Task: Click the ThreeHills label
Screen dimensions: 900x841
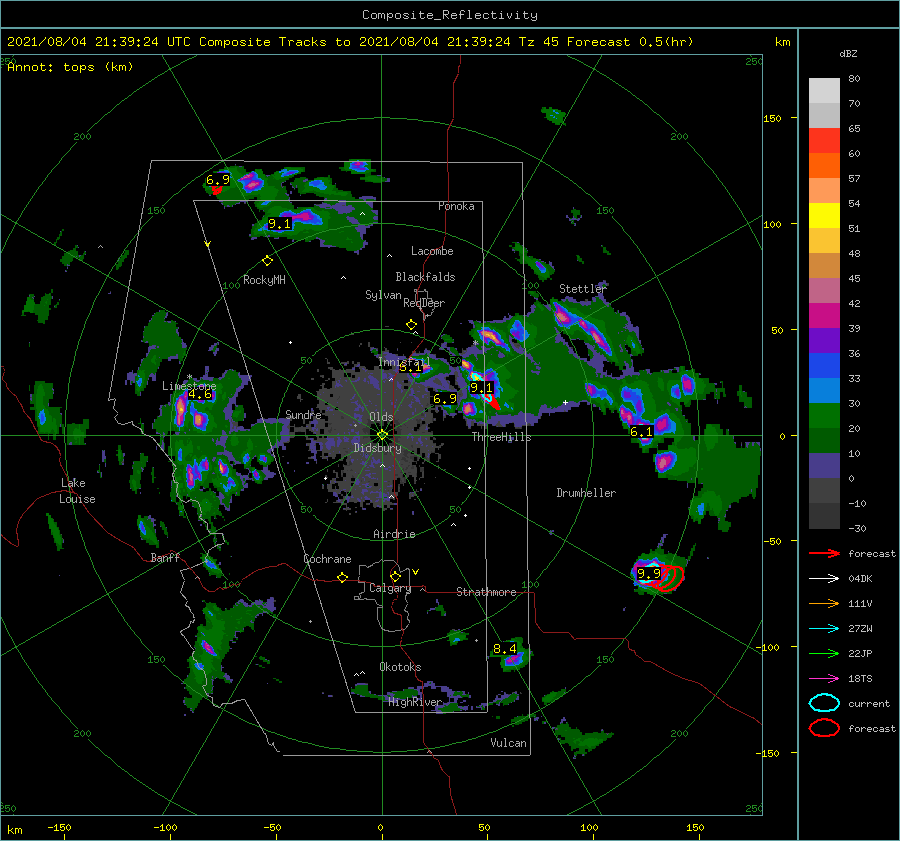Action: [501, 437]
